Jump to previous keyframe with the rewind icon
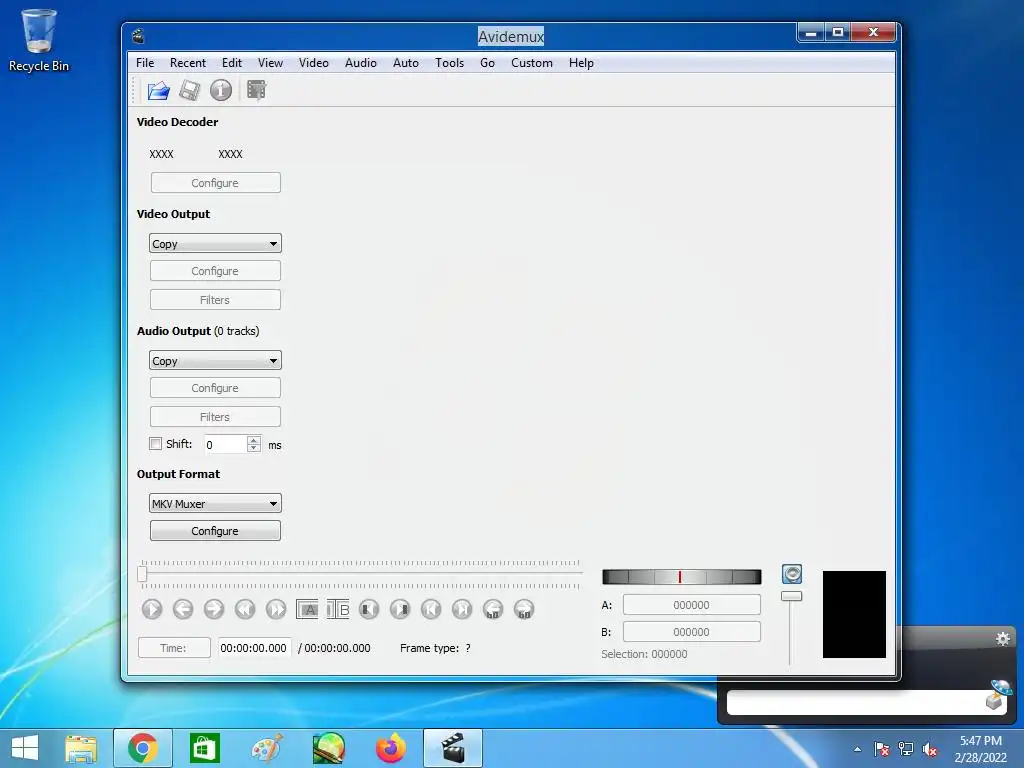The height and width of the screenshot is (768, 1024). coord(245,609)
